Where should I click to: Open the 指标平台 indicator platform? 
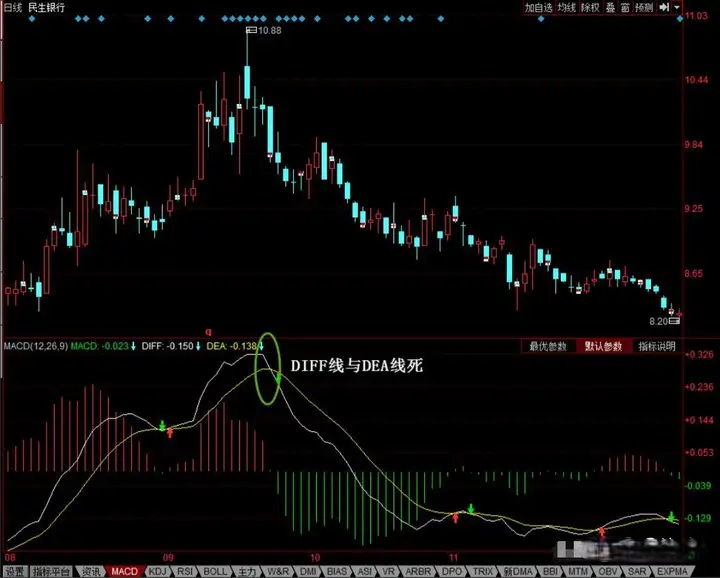51,572
